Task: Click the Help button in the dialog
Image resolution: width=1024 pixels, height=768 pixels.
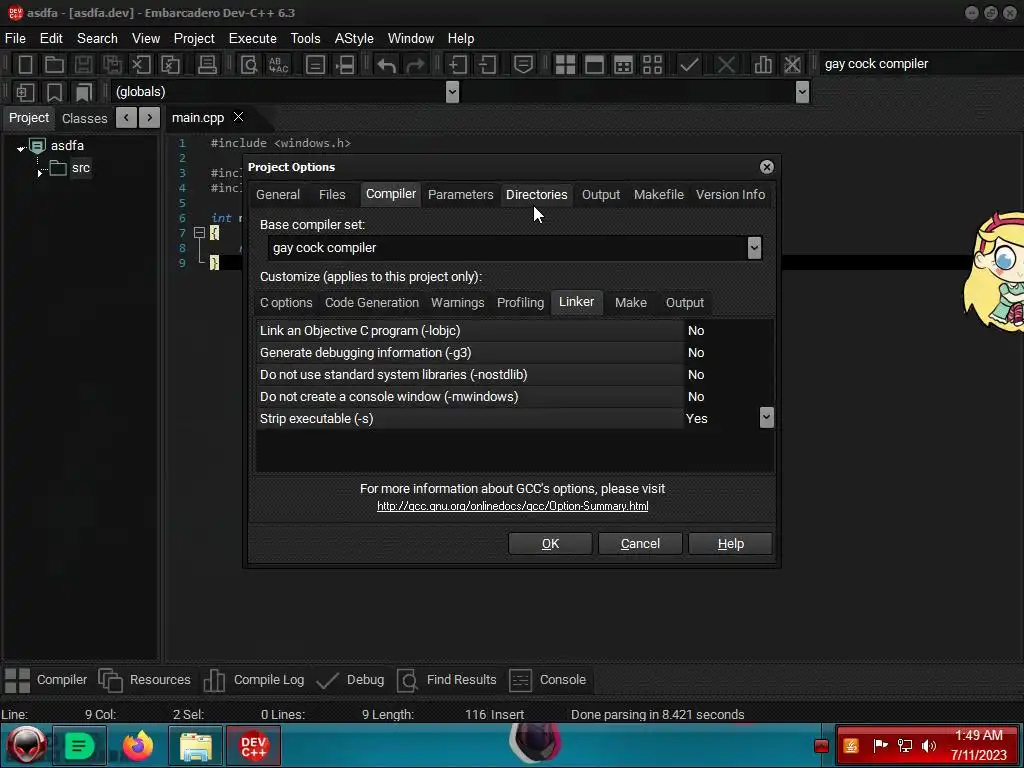Action: (x=730, y=543)
